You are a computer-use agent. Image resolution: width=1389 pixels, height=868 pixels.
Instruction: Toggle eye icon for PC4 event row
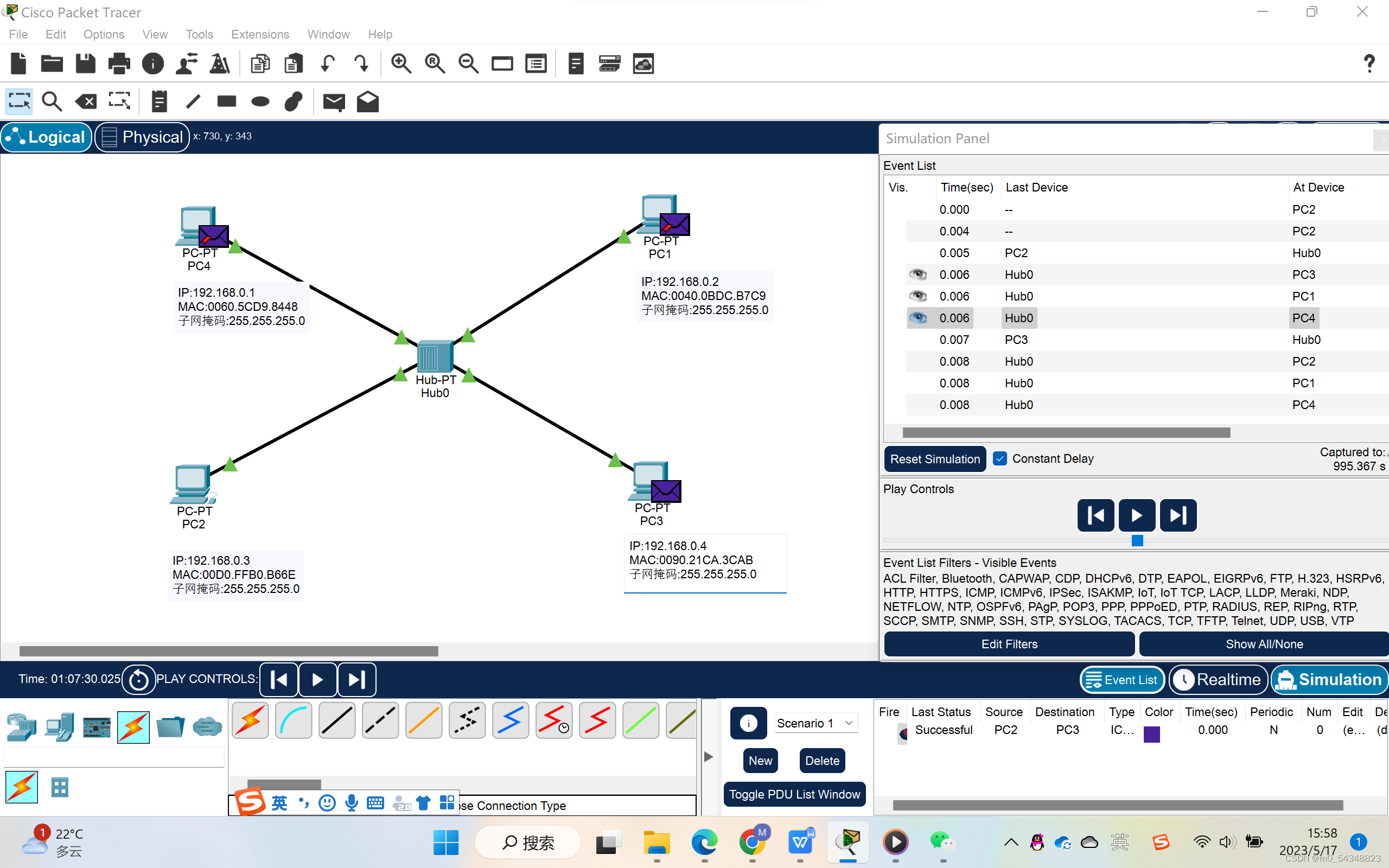[x=918, y=318]
